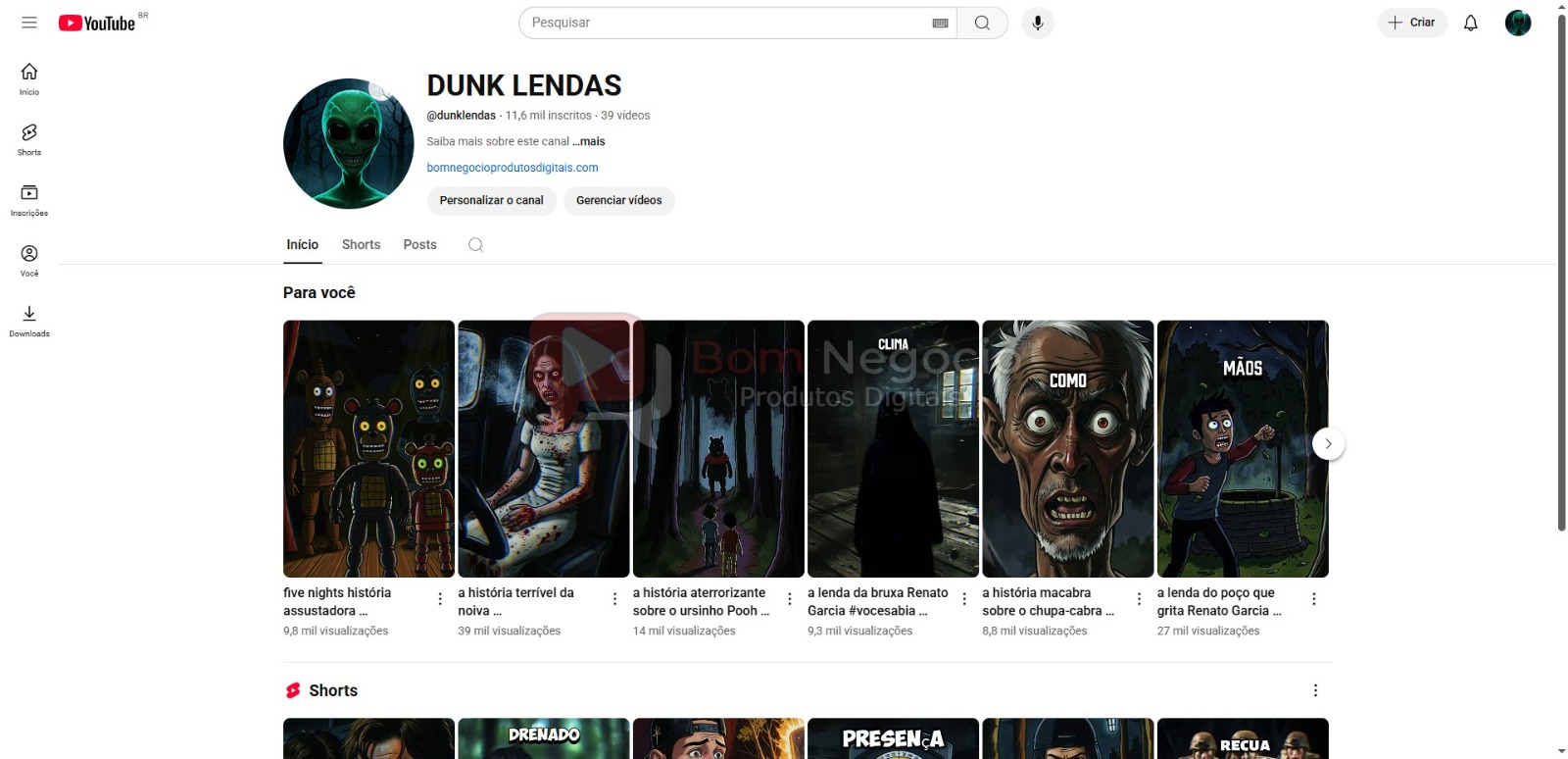Open a lenda da bruxa Renato Garcia title

tap(877, 601)
